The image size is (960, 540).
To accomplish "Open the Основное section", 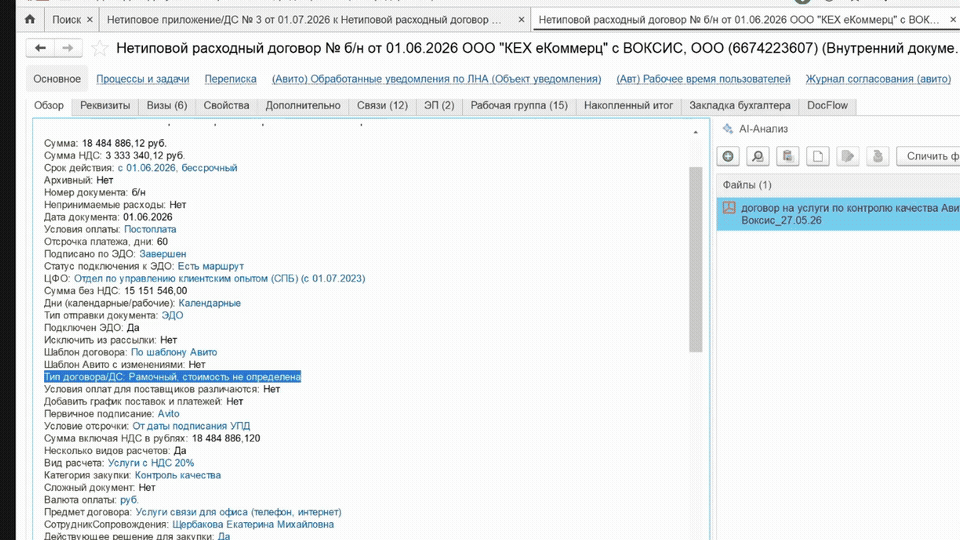I will [57, 79].
